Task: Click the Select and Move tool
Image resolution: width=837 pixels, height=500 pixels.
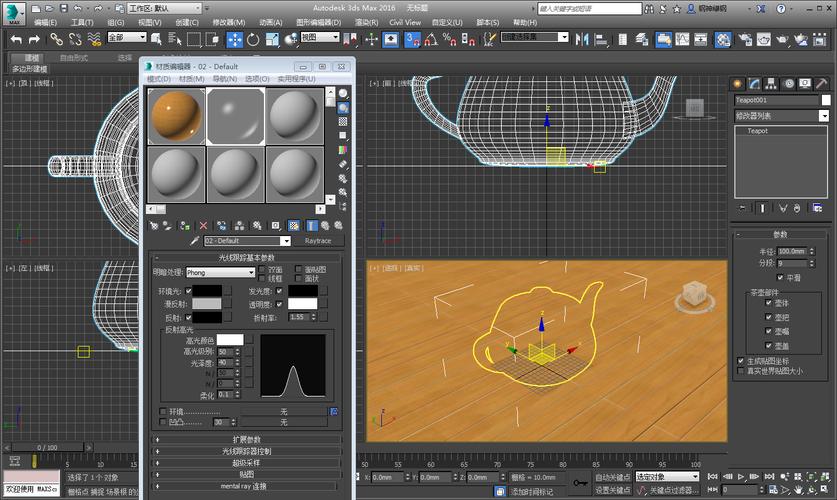Action: [x=235, y=39]
